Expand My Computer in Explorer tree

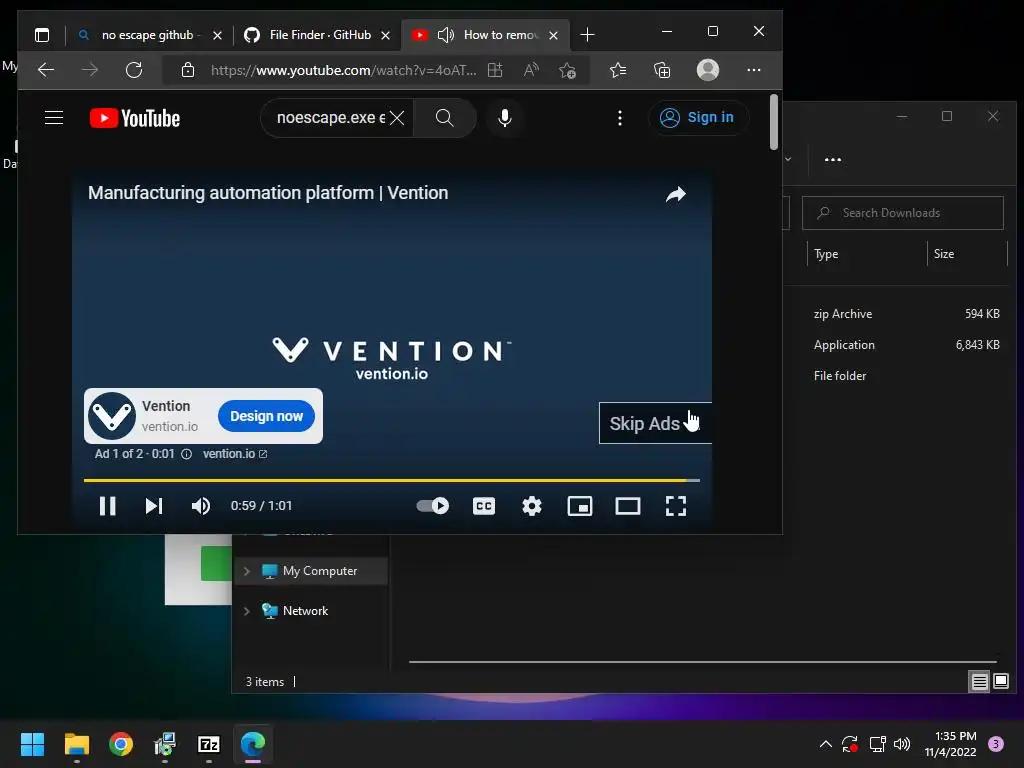point(247,571)
